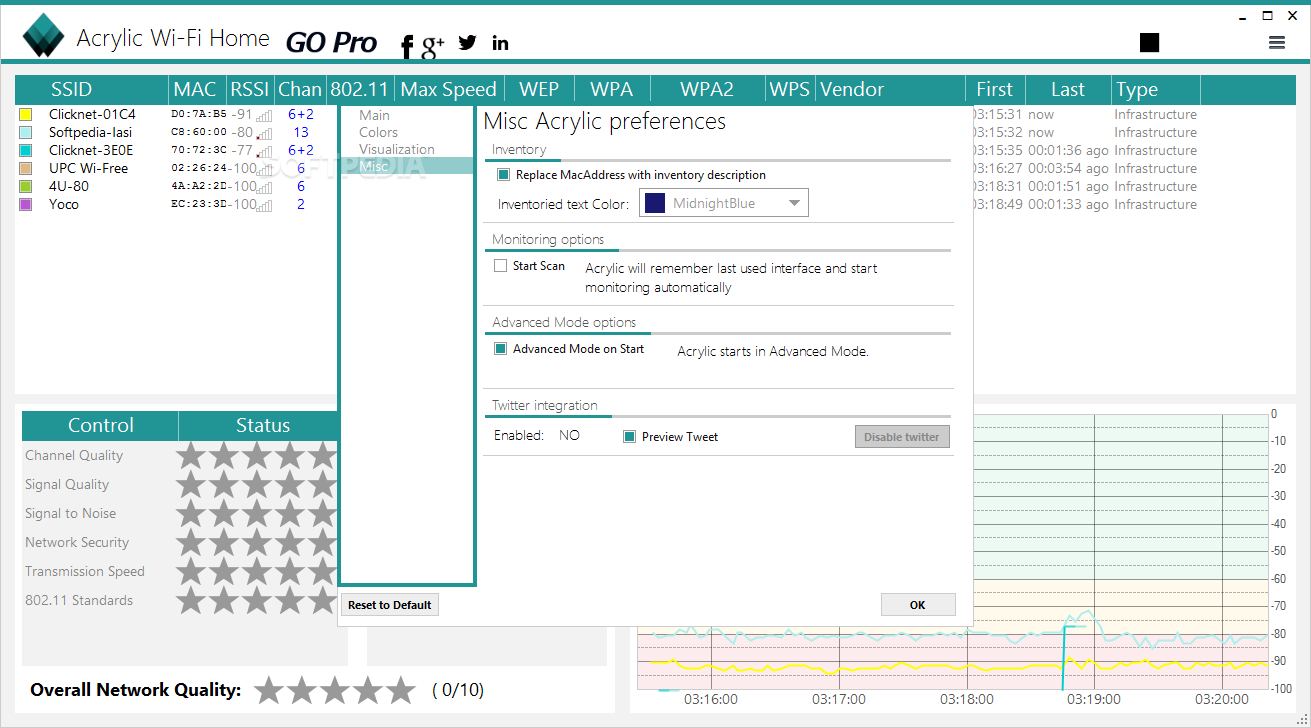Sort by the First column header

995,89
